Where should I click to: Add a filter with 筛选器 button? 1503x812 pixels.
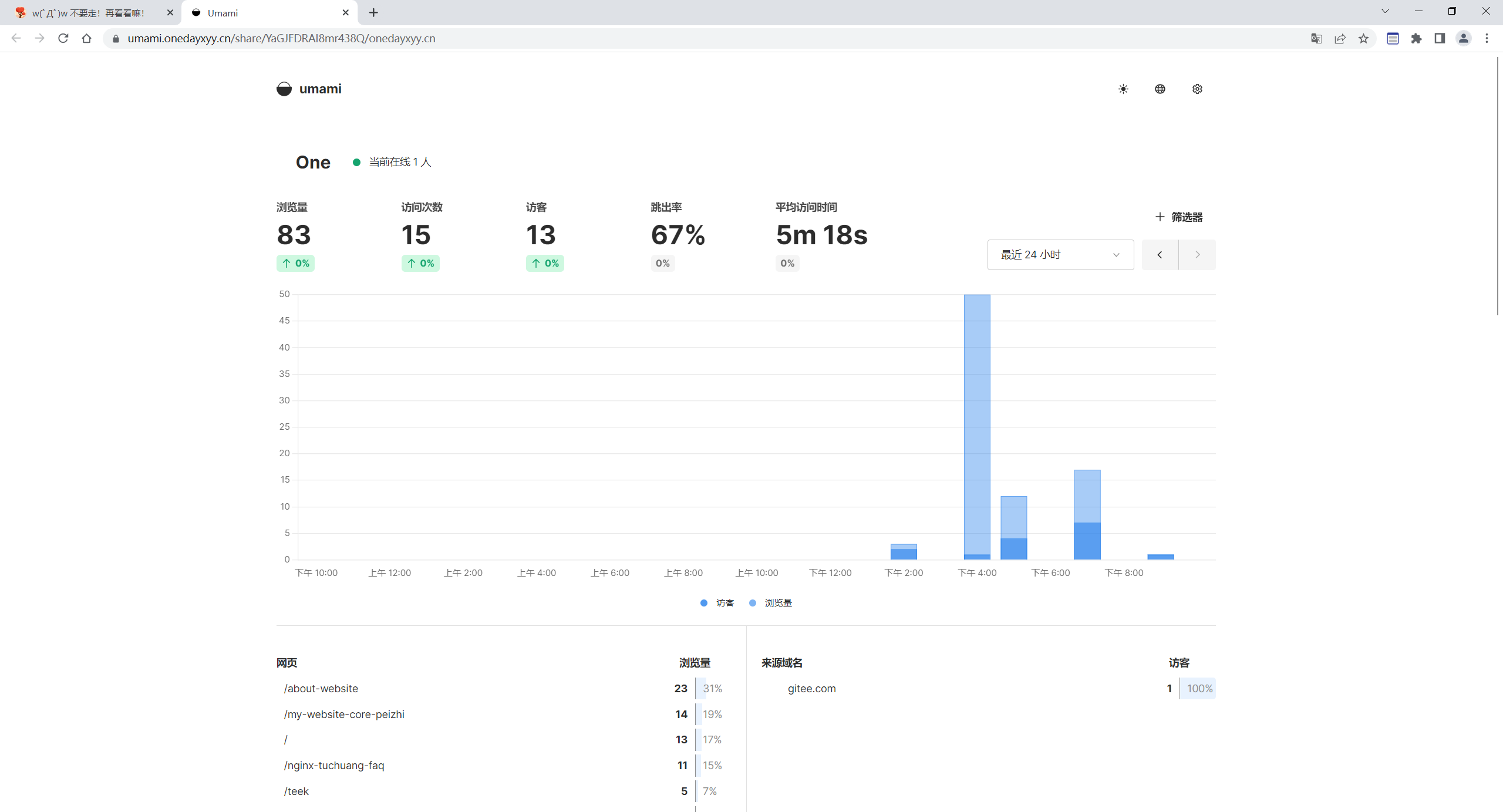tap(1179, 217)
